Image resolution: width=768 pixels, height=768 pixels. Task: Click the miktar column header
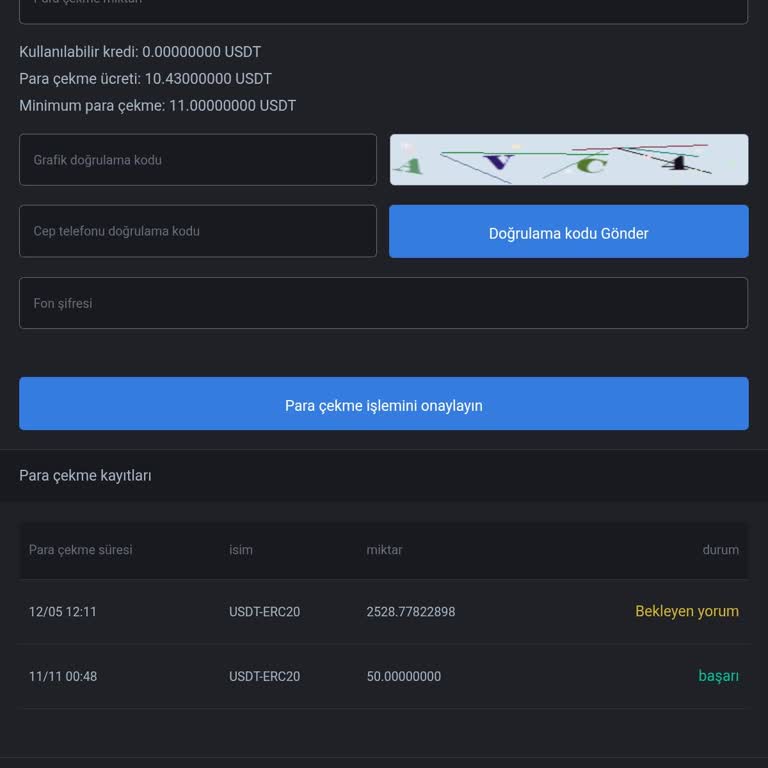pos(384,550)
